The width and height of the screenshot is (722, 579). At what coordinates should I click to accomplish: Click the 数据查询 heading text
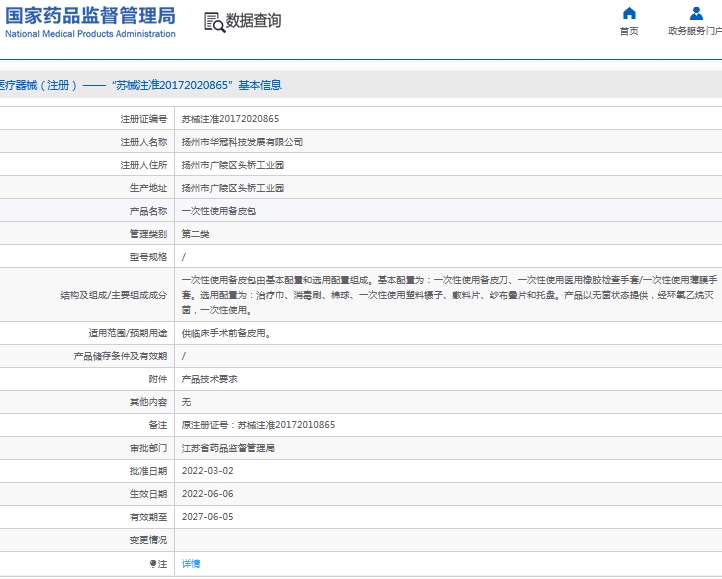(x=253, y=21)
